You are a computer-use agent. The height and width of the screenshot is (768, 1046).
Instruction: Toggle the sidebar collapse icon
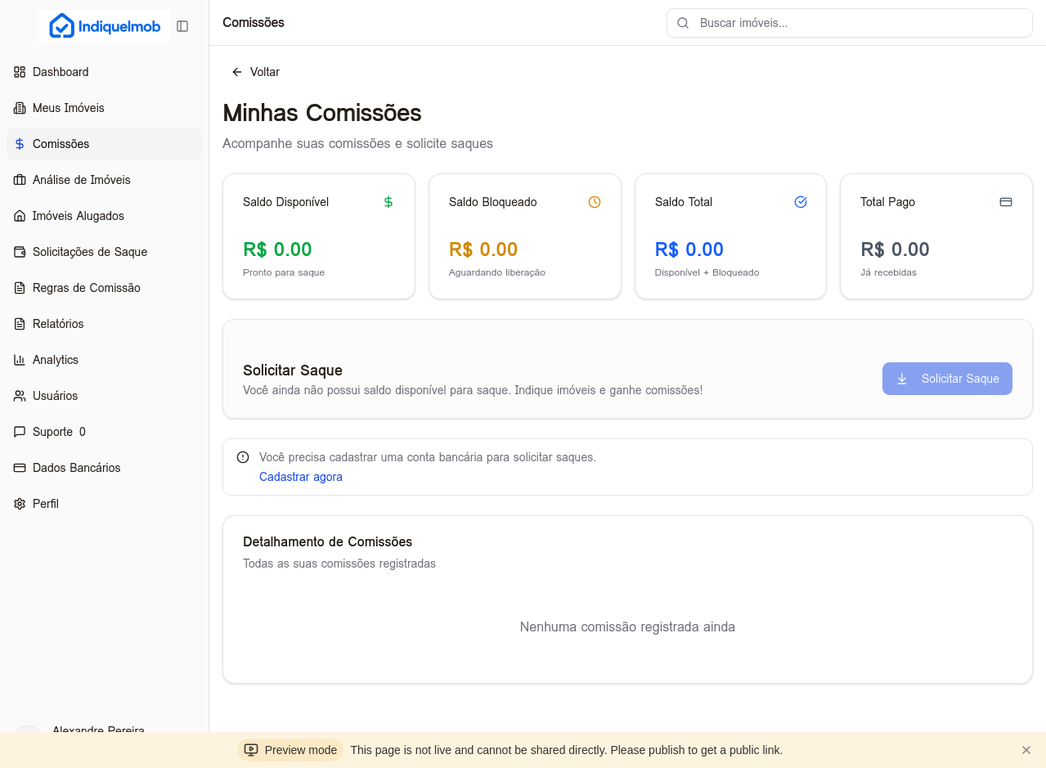pos(182,26)
